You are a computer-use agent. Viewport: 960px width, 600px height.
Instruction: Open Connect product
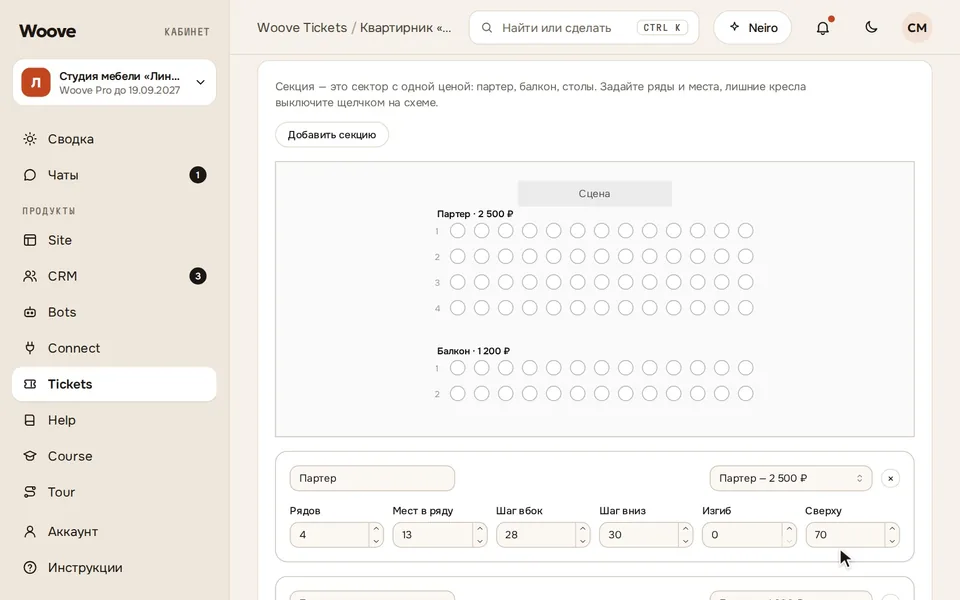coord(114,348)
